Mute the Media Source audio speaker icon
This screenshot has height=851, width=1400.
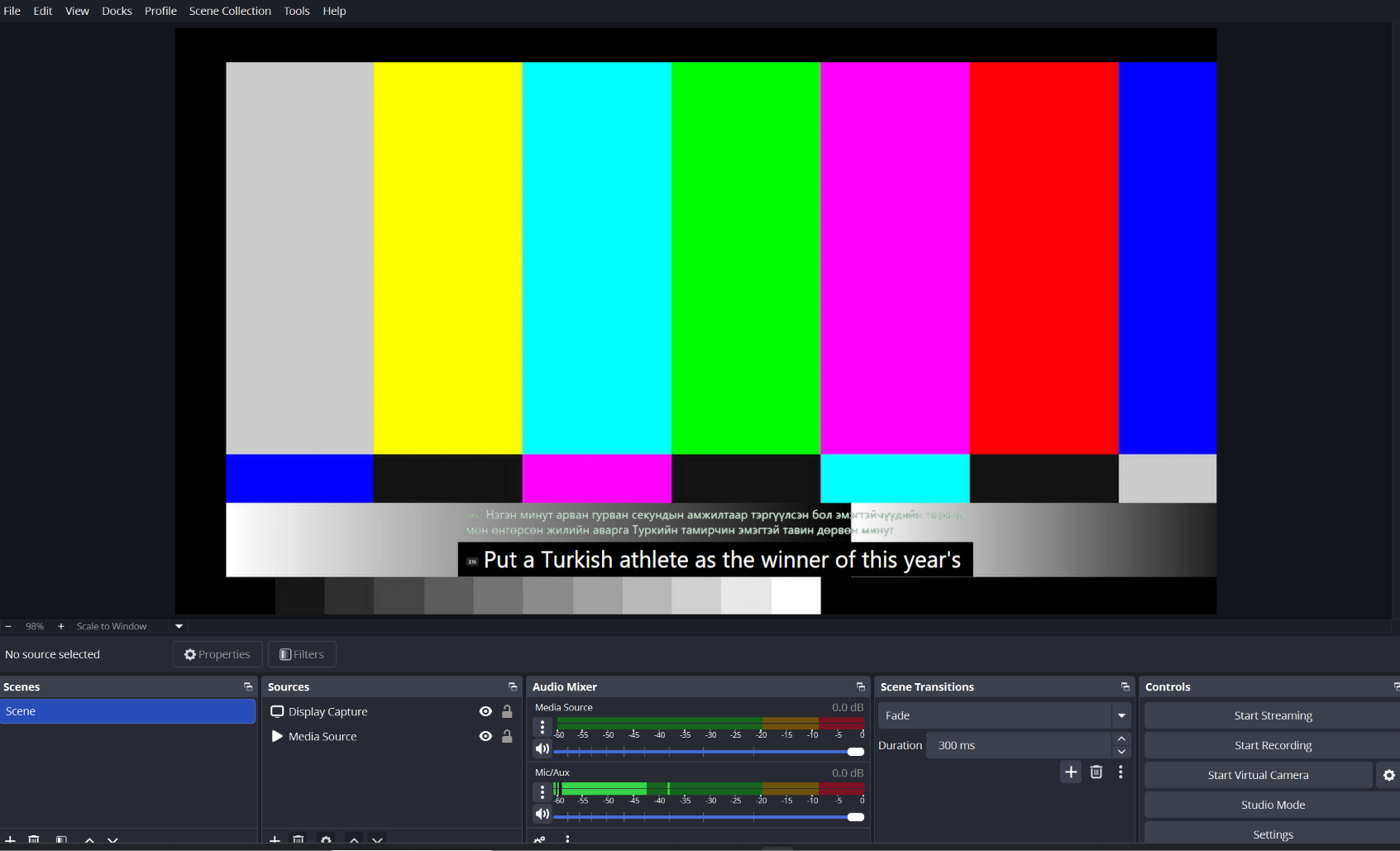[542, 749]
